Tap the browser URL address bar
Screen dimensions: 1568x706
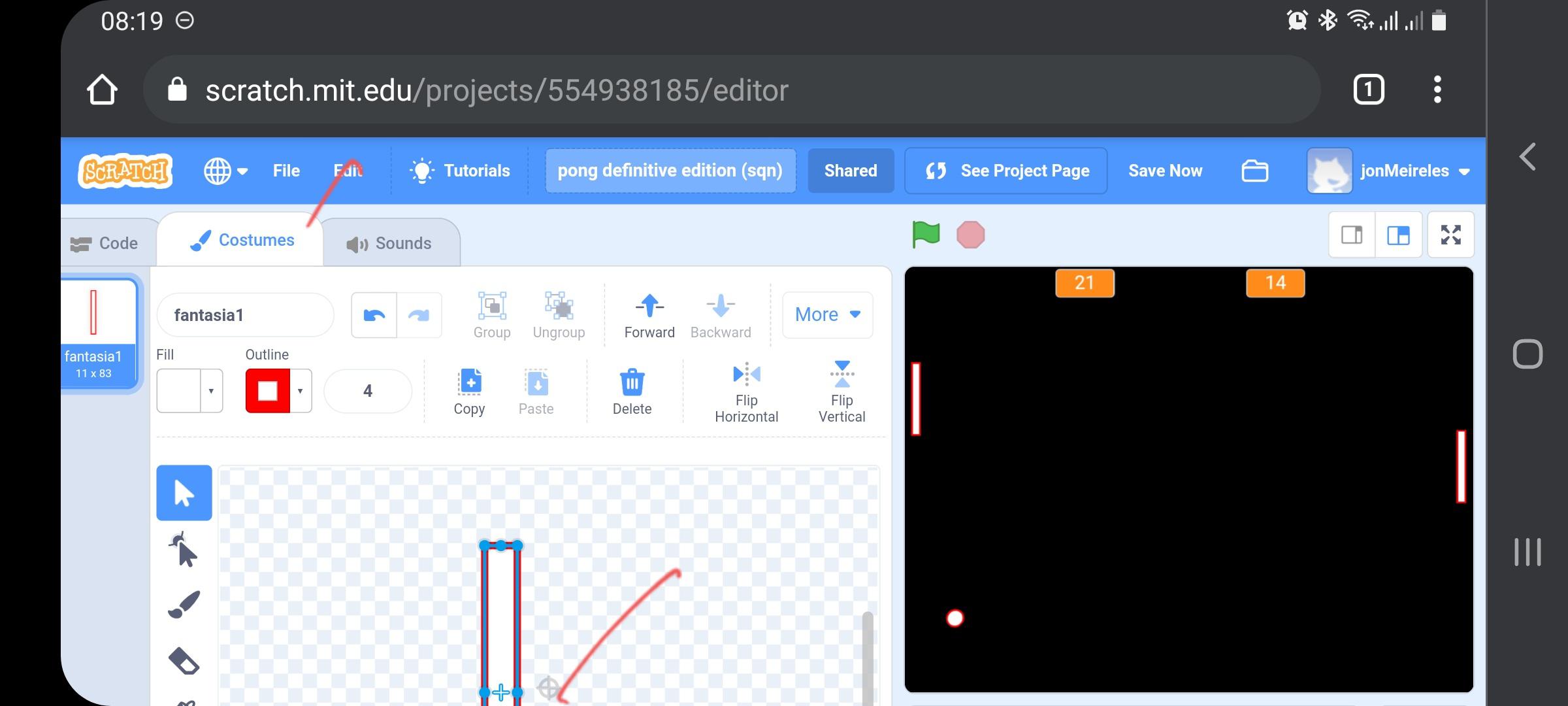pyautogui.click(x=732, y=90)
